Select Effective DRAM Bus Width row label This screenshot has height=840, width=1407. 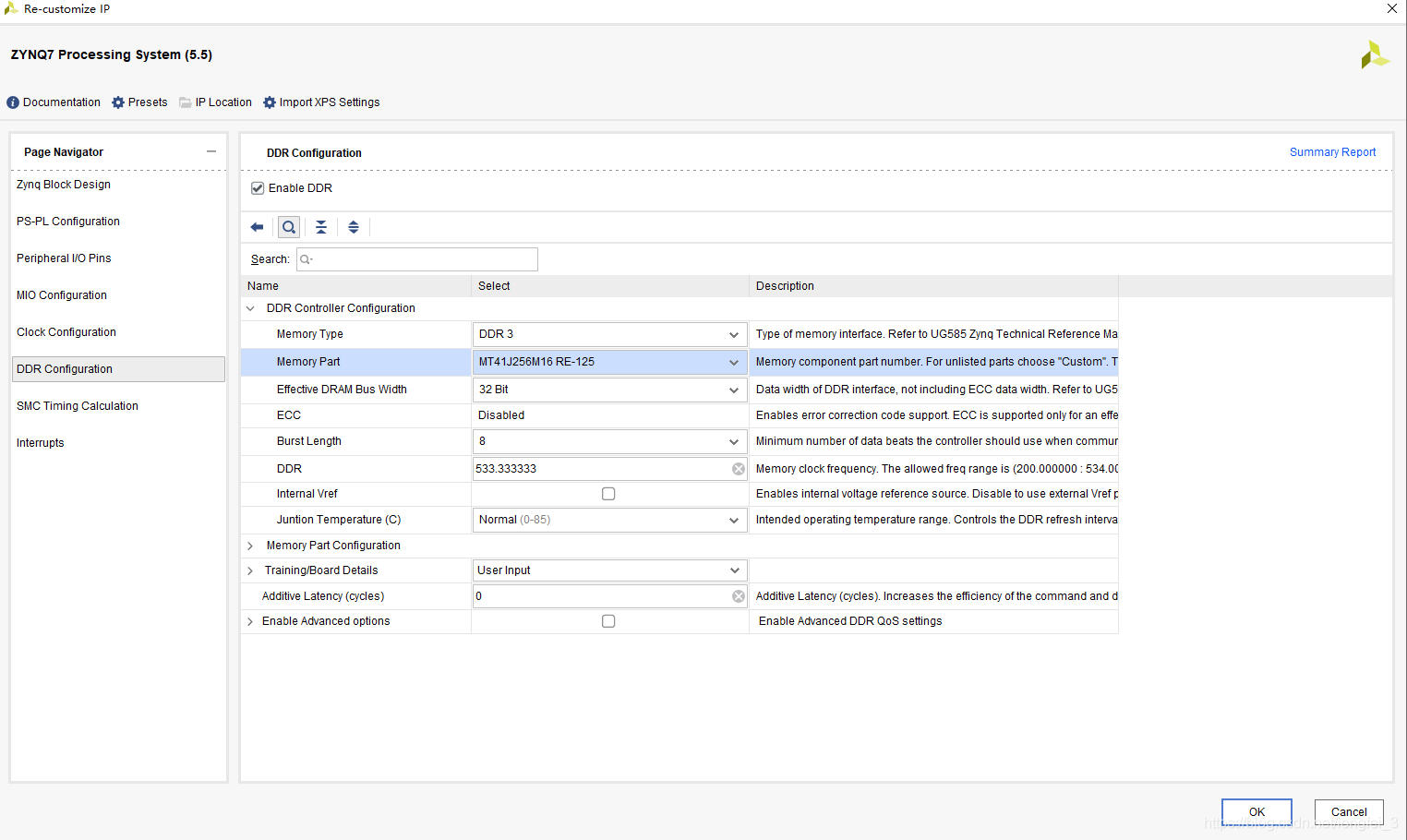click(342, 390)
